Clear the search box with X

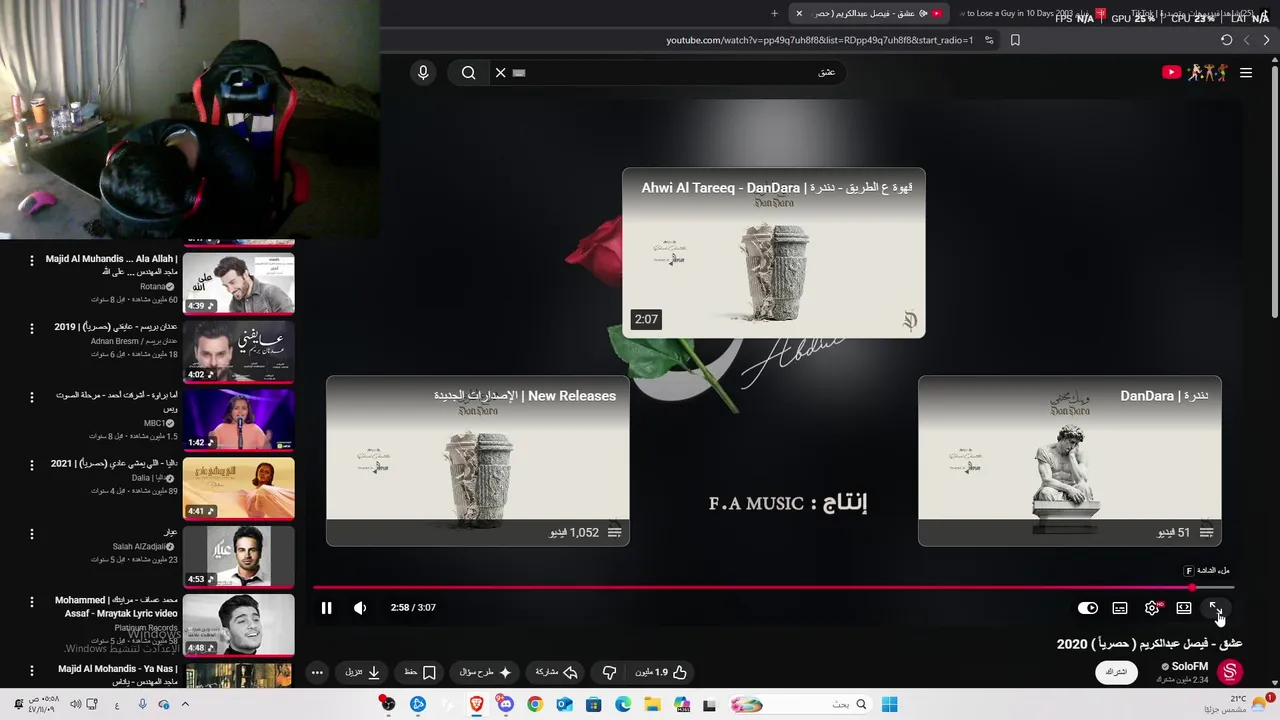point(501,72)
